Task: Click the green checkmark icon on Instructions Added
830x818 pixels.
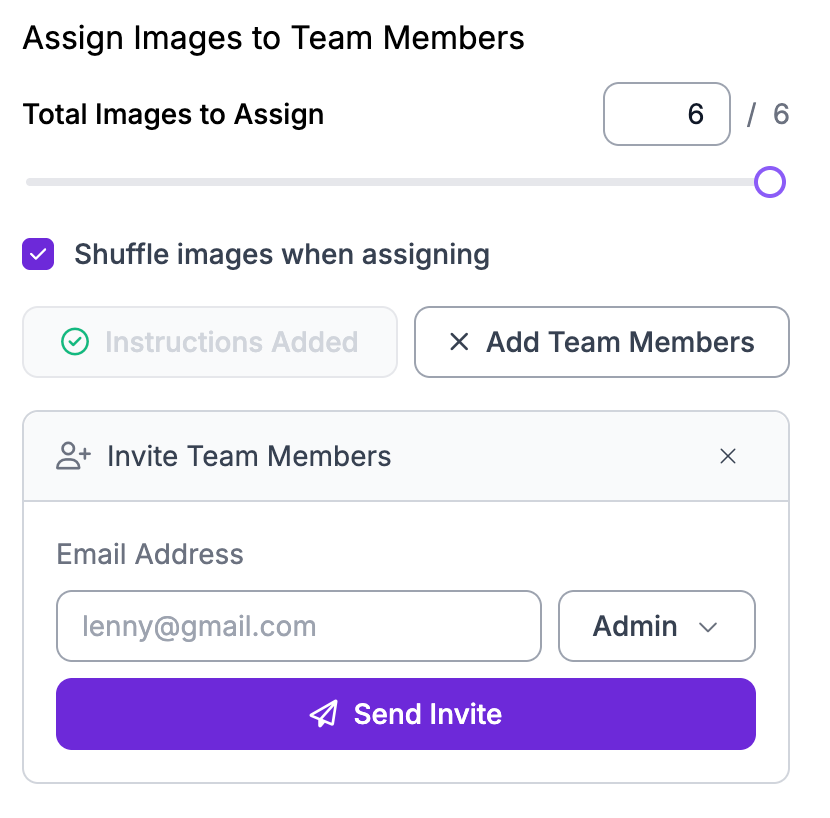Action: click(x=75, y=341)
